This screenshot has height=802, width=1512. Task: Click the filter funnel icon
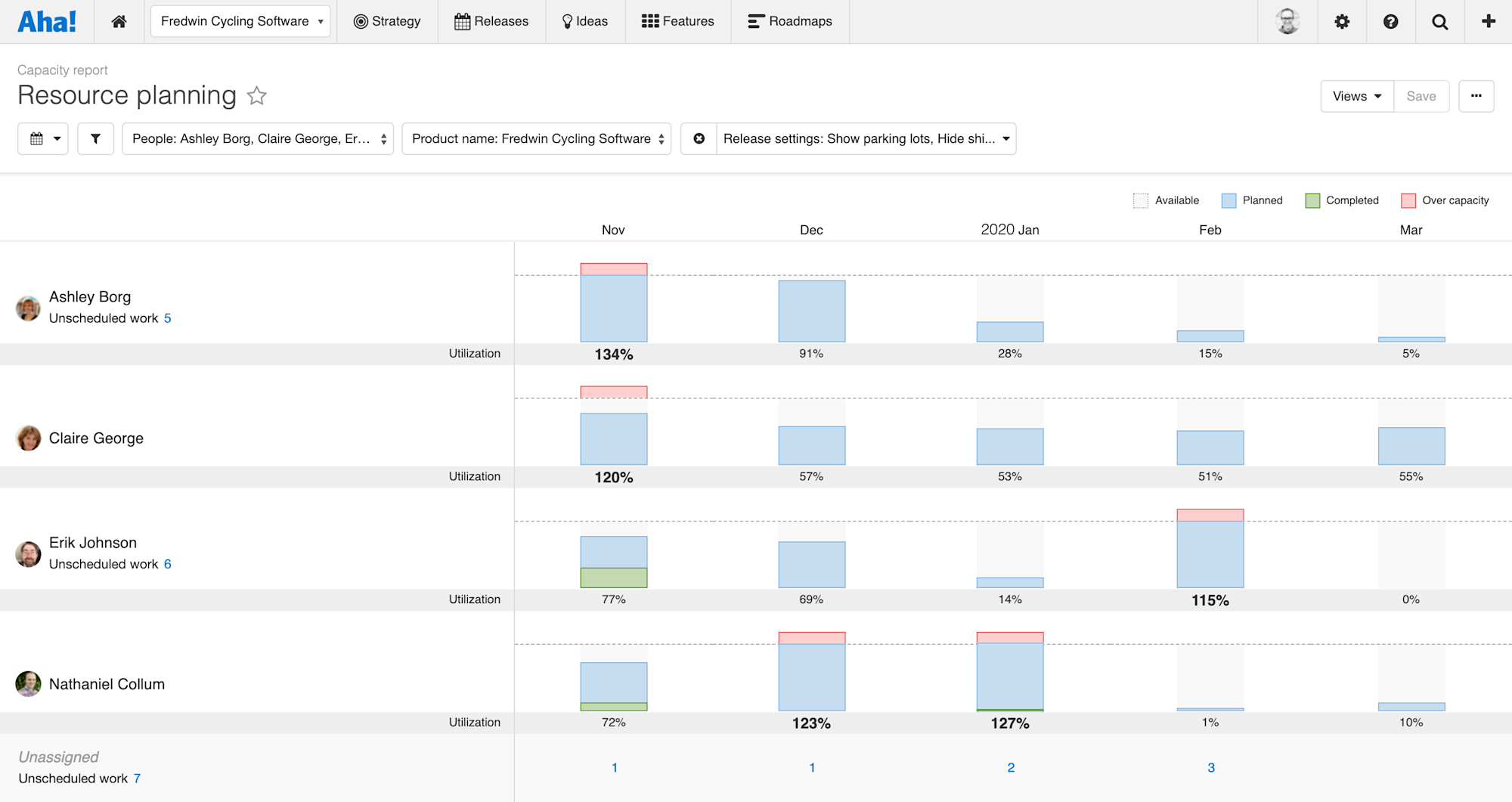[x=95, y=138]
